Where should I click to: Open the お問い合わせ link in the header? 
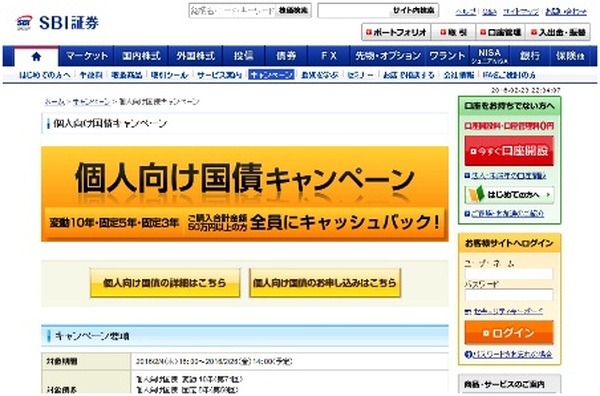(x=566, y=12)
